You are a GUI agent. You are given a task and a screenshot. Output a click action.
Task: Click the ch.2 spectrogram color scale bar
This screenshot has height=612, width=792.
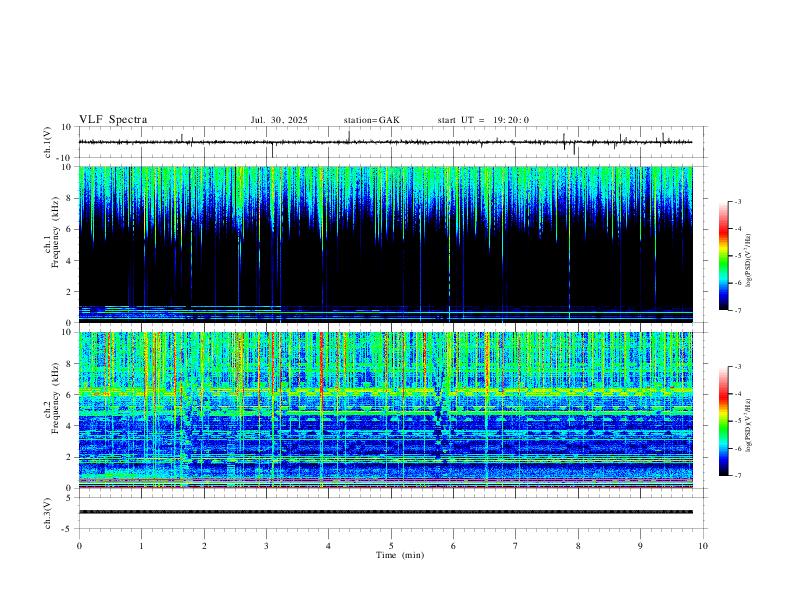(723, 421)
